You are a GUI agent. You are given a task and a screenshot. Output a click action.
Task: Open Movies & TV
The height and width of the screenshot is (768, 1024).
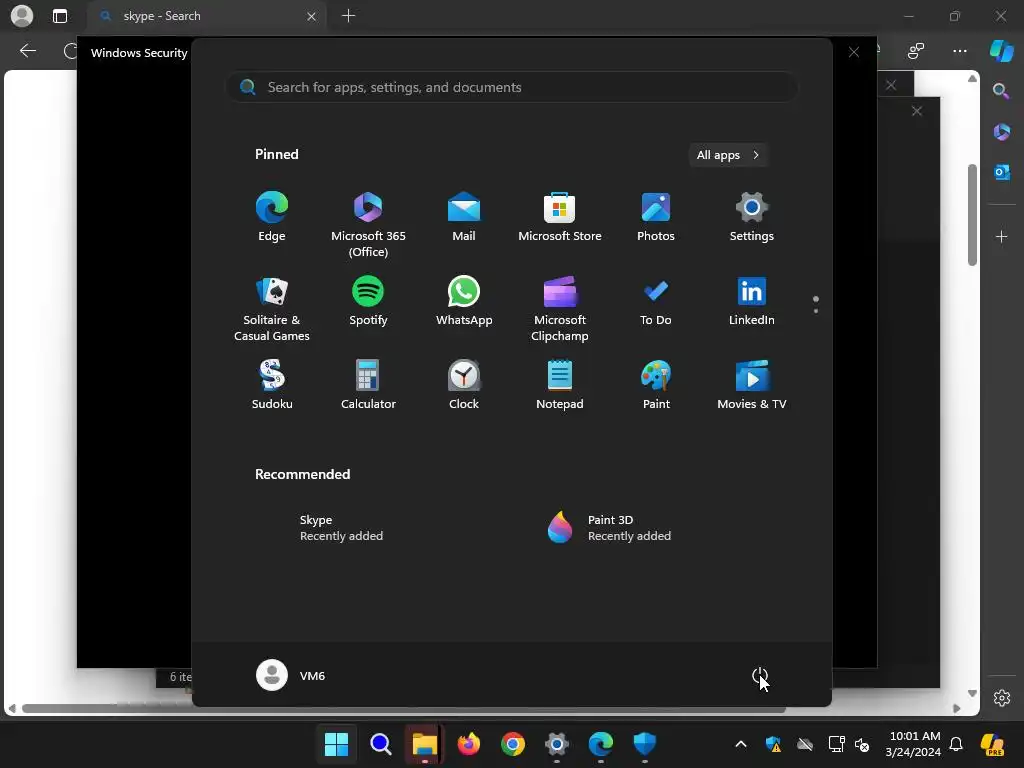[x=752, y=385]
